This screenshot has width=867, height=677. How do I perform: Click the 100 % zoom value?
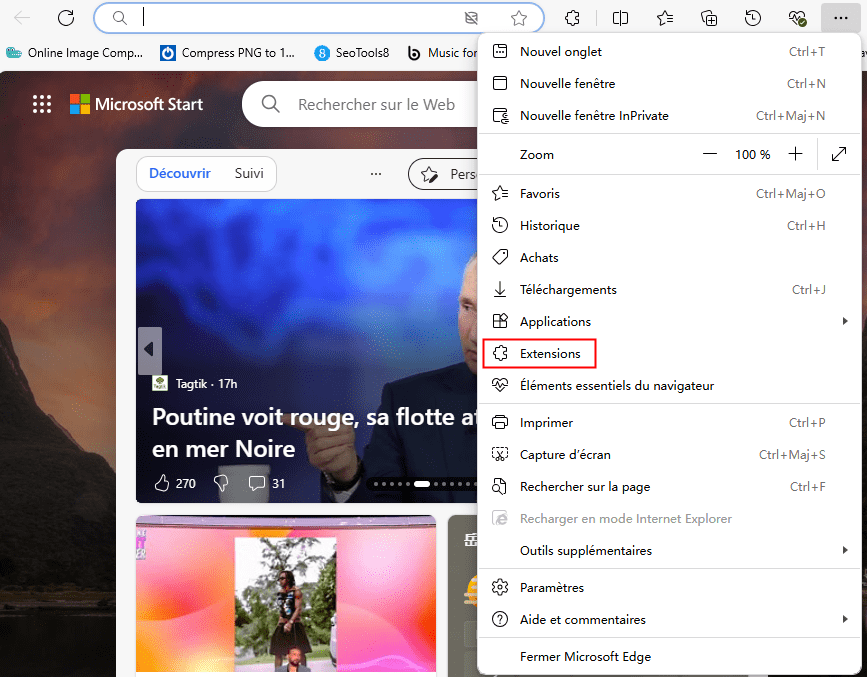752,155
